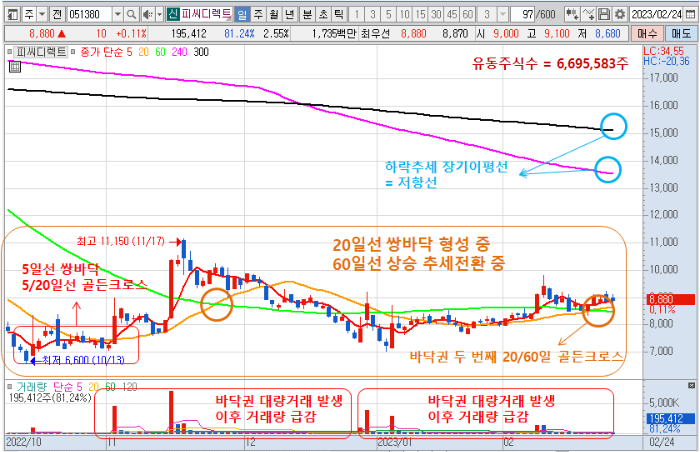Click the 주 market type combo field
Viewport: 700px width, 452px height.
(x=29, y=15)
